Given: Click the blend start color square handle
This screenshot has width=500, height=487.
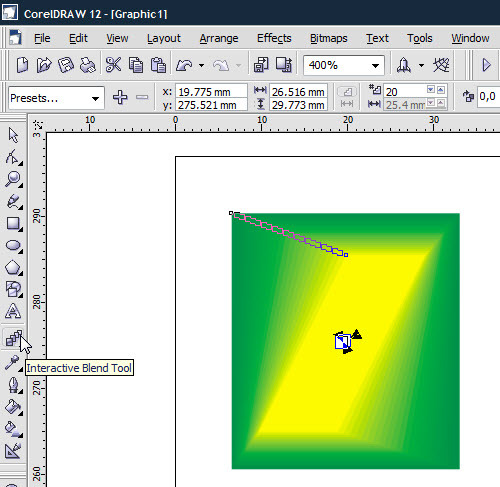Looking at the screenshot, I should pos(231,213).
